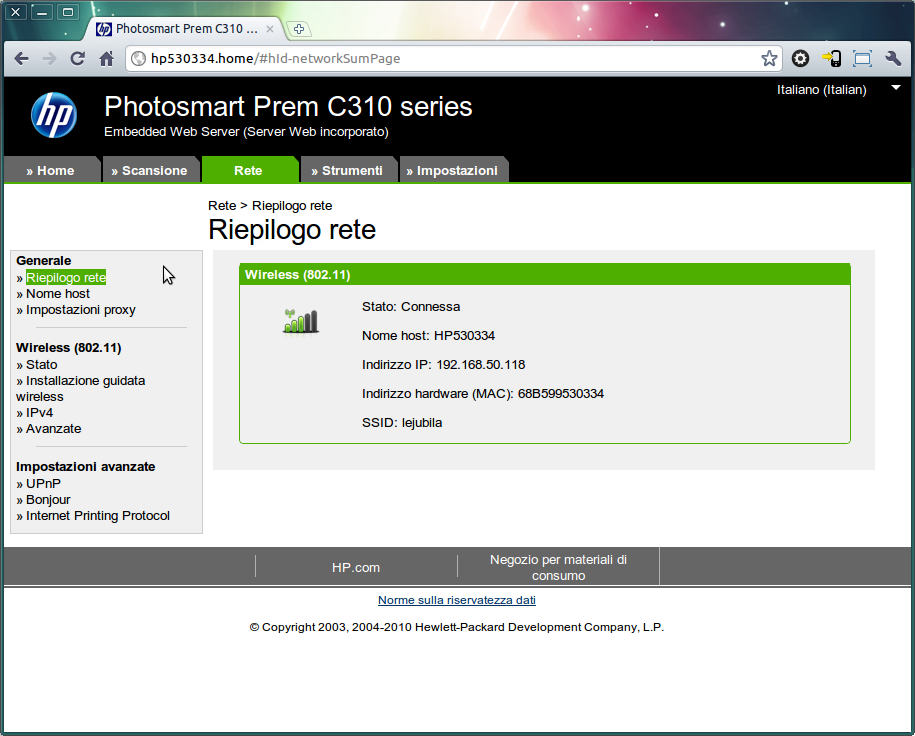This screenshot has width=915, height=736.
Task: Click the Hewlett-Packard copyright notice text
Action: (457, 627)
